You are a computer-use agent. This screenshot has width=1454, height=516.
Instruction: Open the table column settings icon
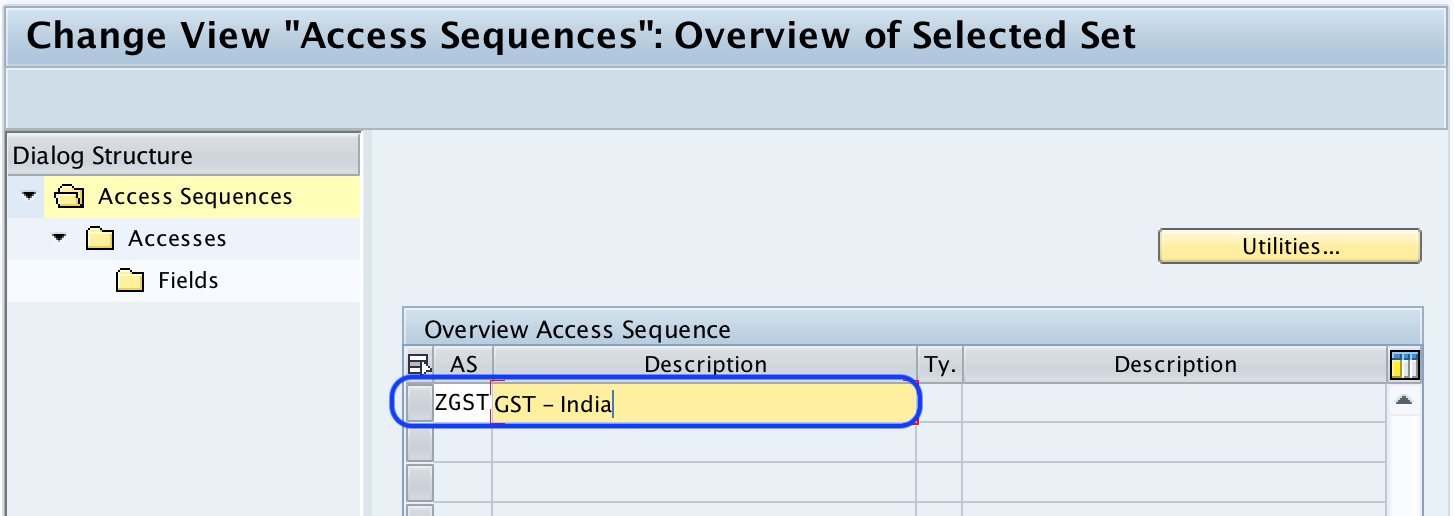tap(1405, 366)
